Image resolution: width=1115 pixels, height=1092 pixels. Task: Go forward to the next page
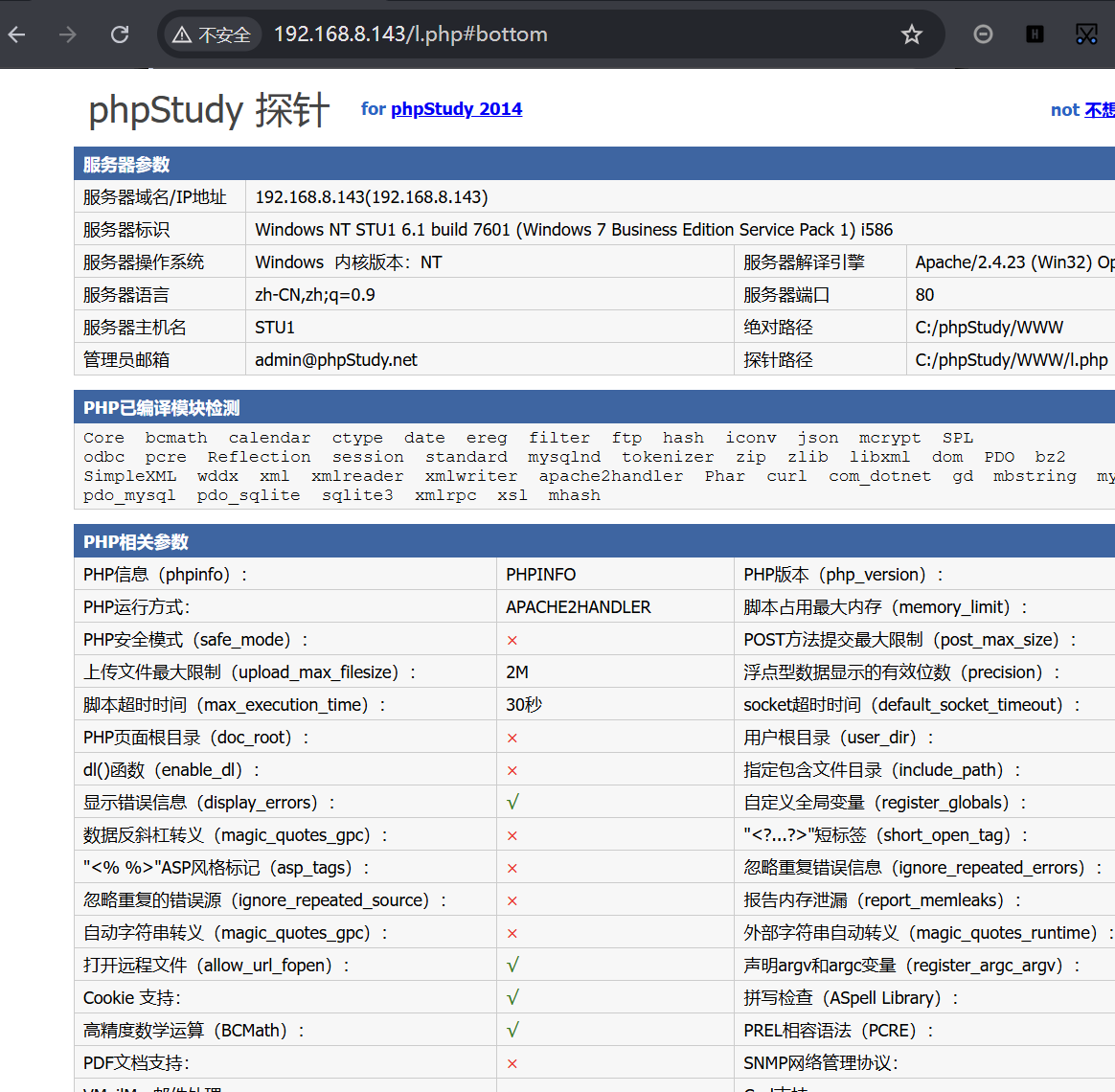[68, 34]
